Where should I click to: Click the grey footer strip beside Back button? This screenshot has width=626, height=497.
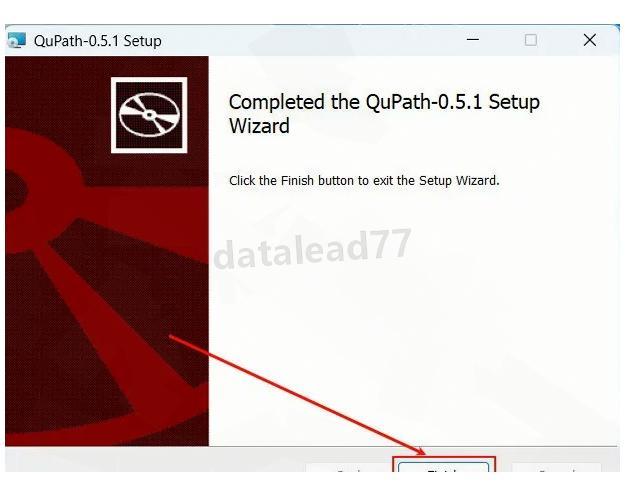click(x=156, y=460)
